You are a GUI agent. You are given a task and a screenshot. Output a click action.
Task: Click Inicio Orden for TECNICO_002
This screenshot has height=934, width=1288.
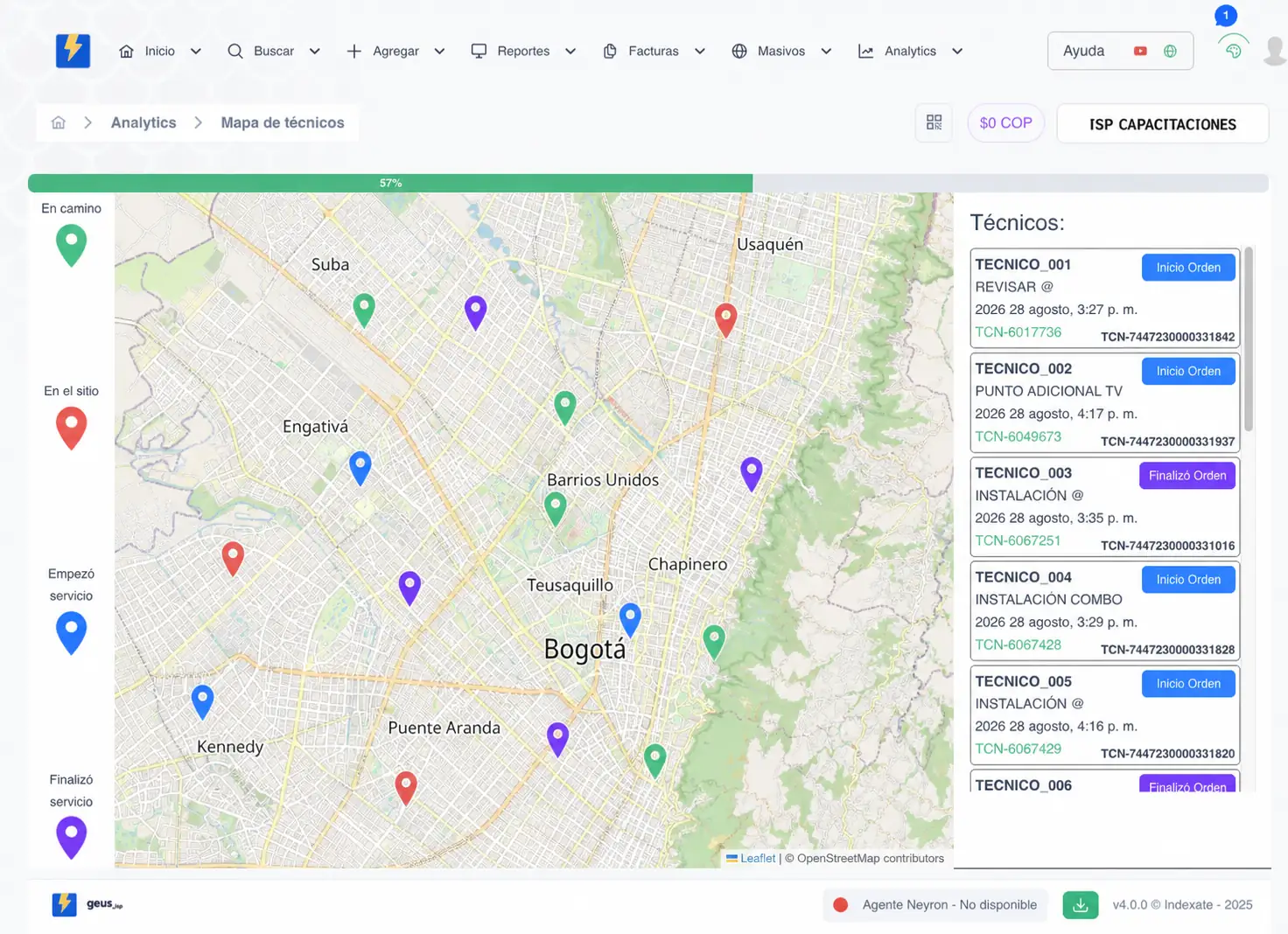[1188, 372]
